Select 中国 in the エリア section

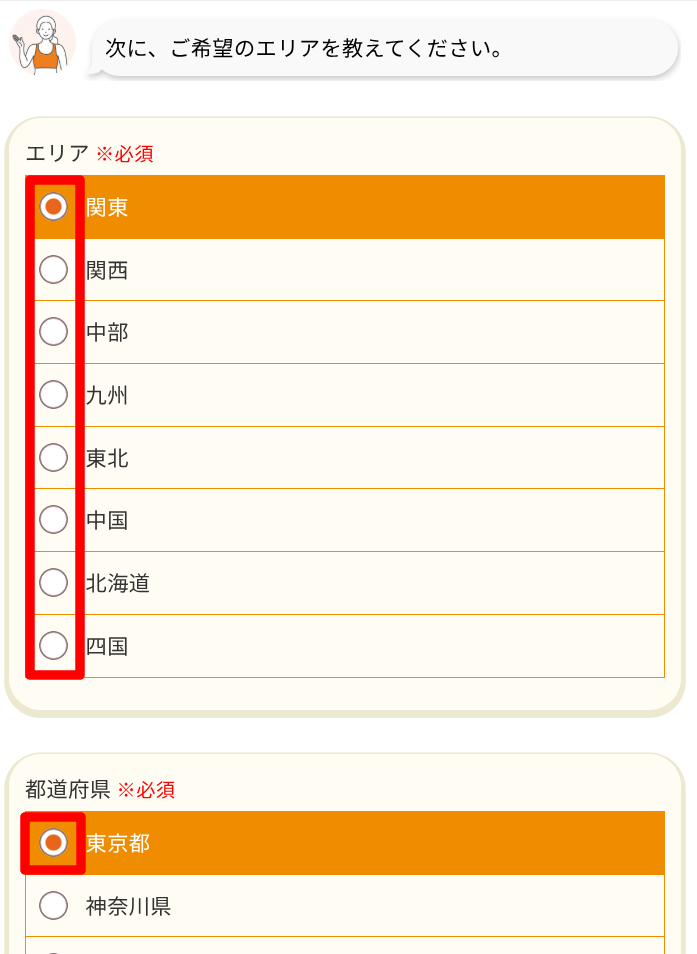[x=53, y=520]
